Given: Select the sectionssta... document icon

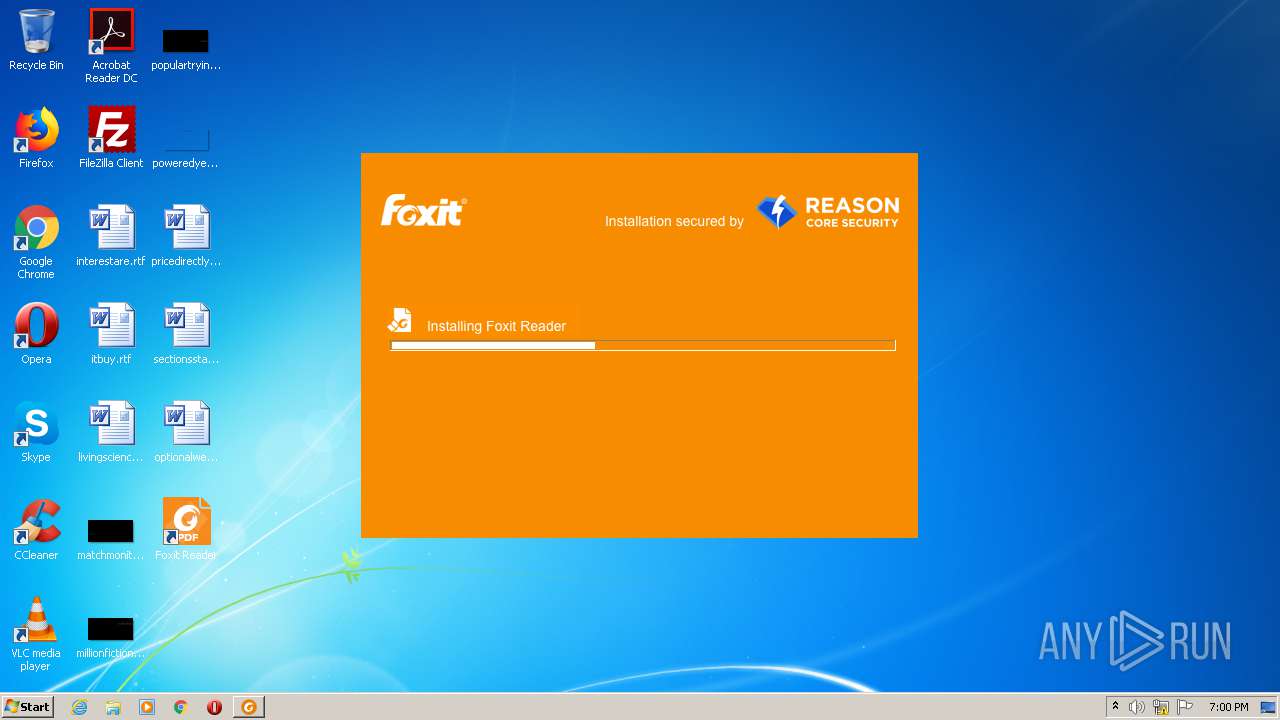Looking at the screenshot, I should tap(186, 334).
